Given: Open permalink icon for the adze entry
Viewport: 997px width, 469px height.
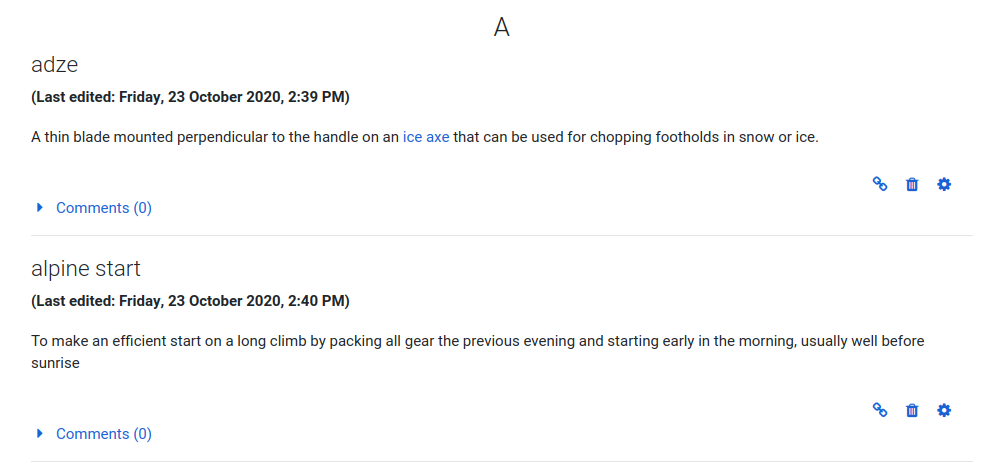Looking at the screenshot, I should click(x=879, y=184).
